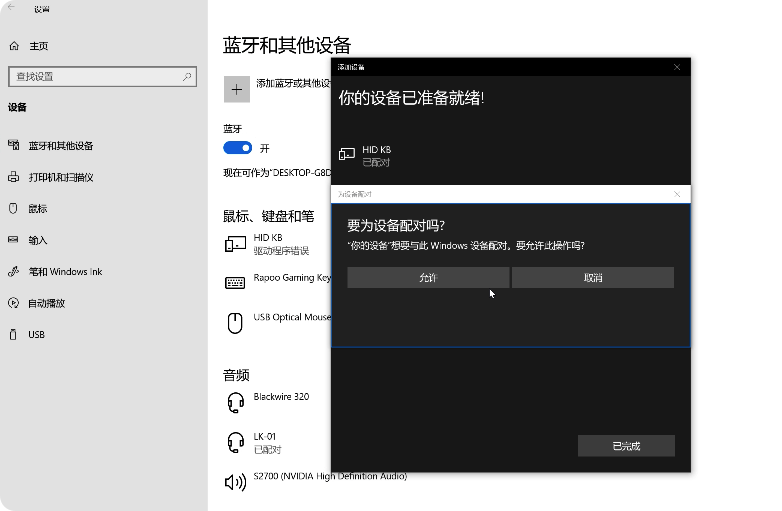
Task: Click the search magnifier icon
Action: tap(187, 77)
